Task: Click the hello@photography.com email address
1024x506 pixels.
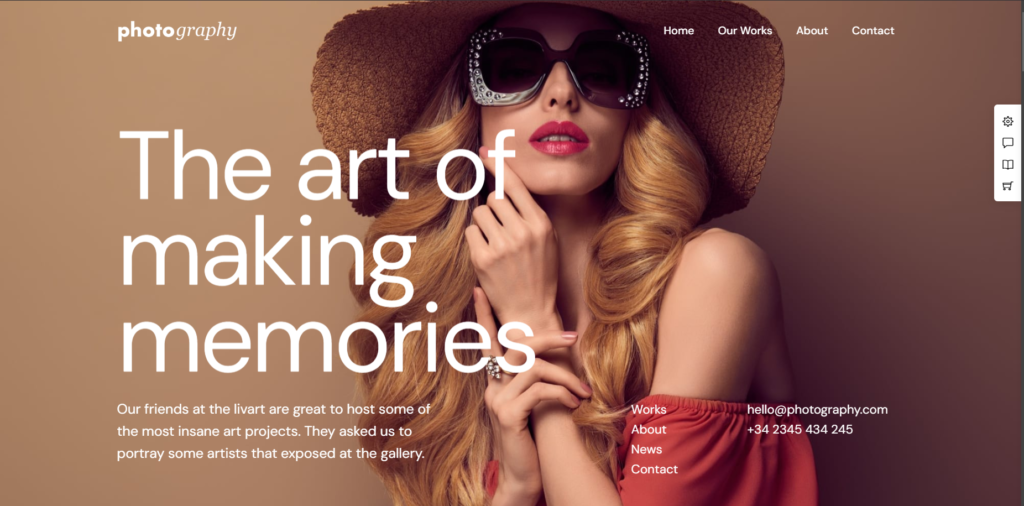Action: coord(818,409)
